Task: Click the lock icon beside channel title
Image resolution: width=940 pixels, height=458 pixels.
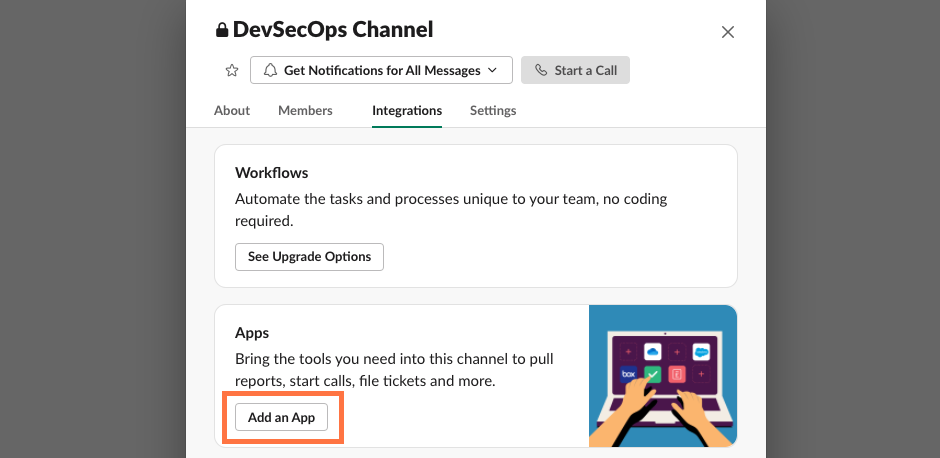Action: (x=222, y=30)
